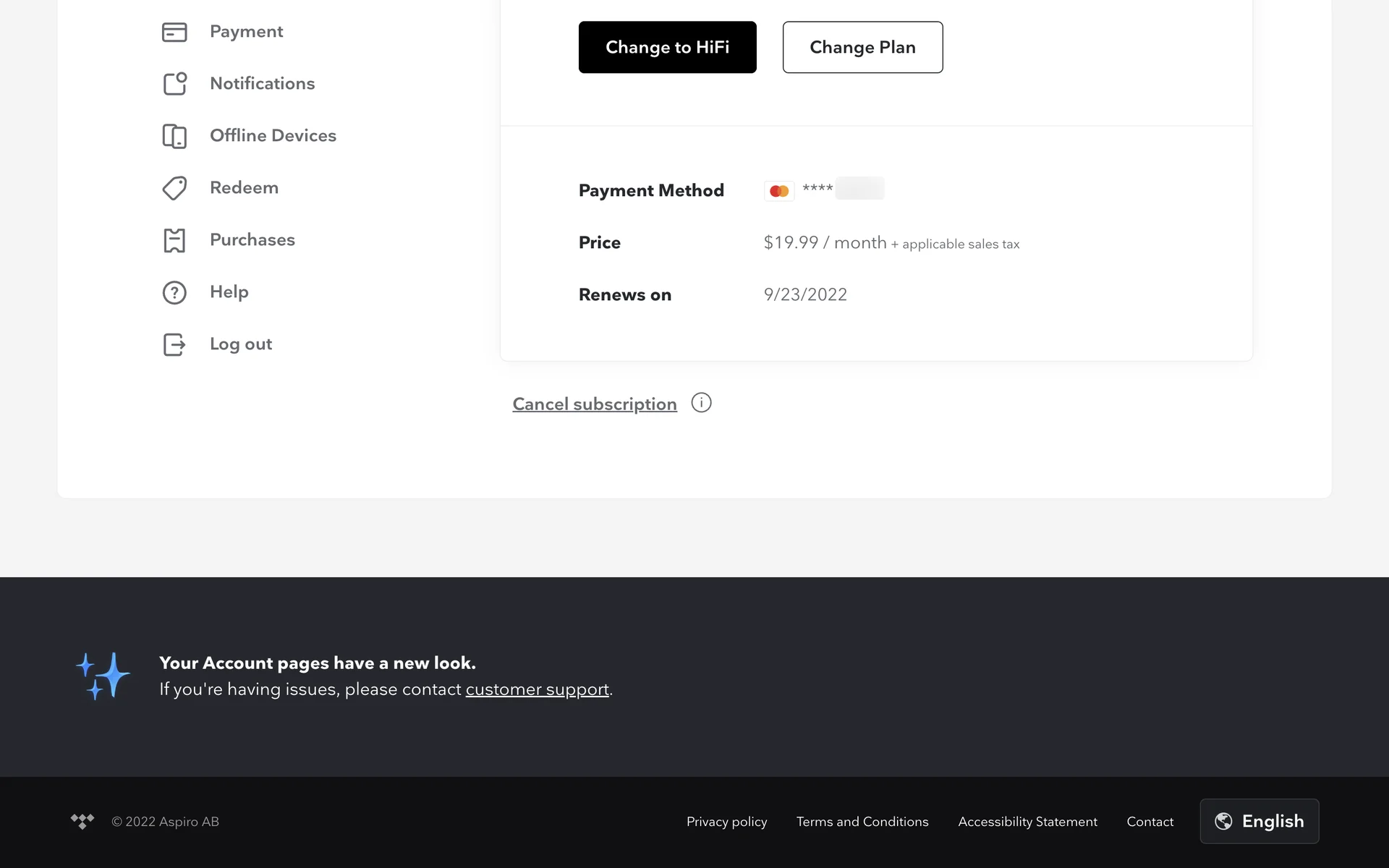
Task: Click the TIDAL logo in footer
Action: click(x=82, y=821)
